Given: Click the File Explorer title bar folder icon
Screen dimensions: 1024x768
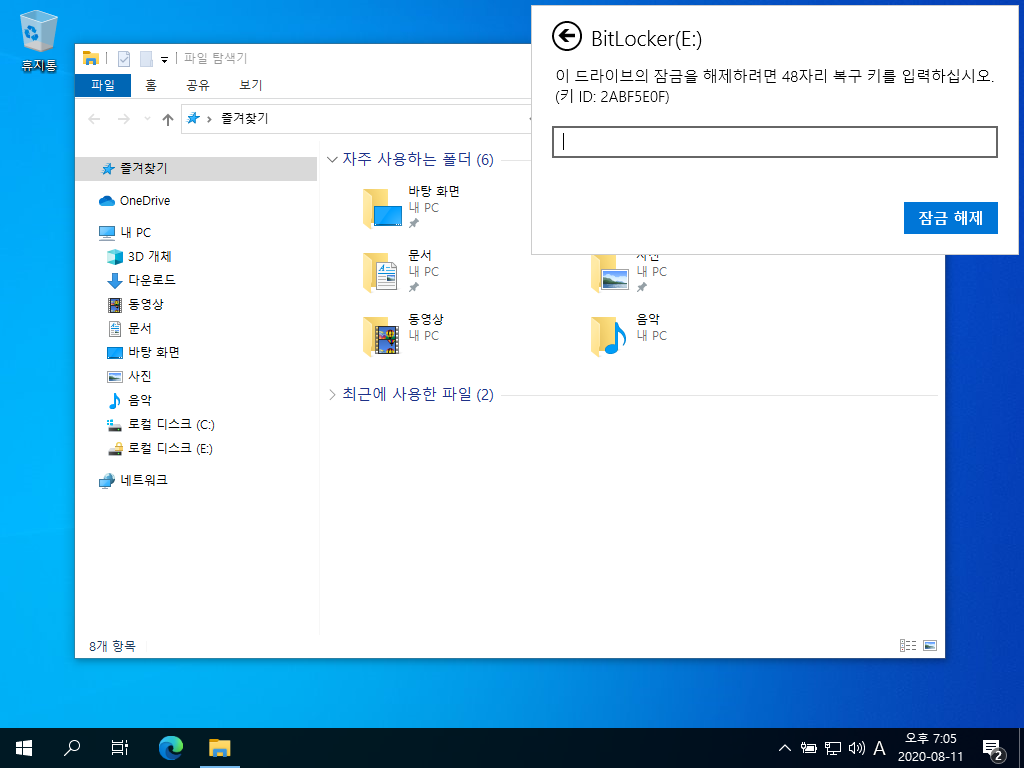Looking at the screenshot, I should [90, 58].
